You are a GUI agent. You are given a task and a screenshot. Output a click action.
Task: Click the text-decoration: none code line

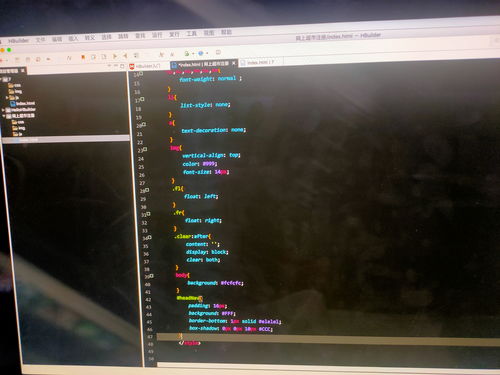(213, 130)
